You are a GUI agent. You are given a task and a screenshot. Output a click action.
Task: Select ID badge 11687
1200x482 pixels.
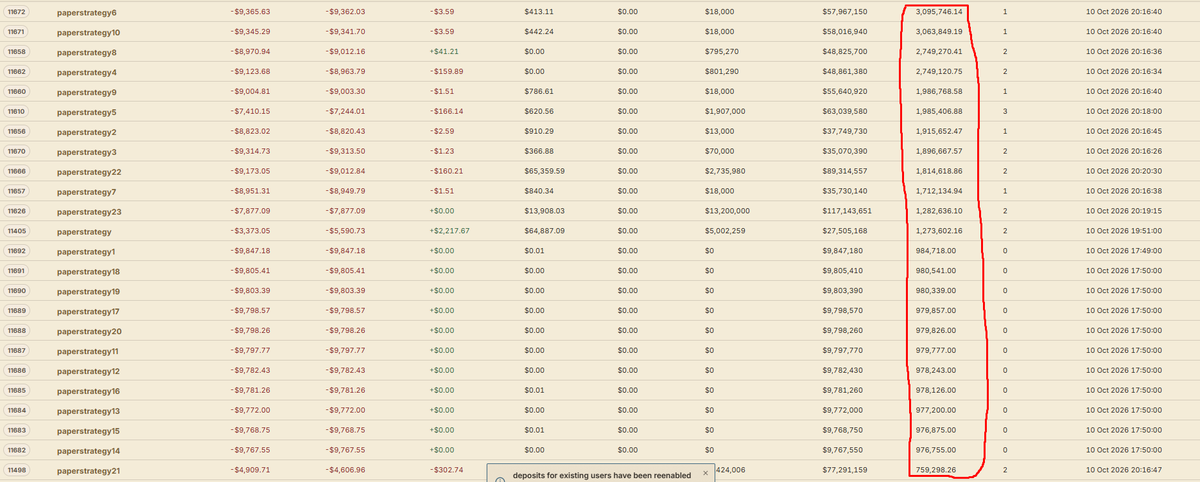point(16,350)
